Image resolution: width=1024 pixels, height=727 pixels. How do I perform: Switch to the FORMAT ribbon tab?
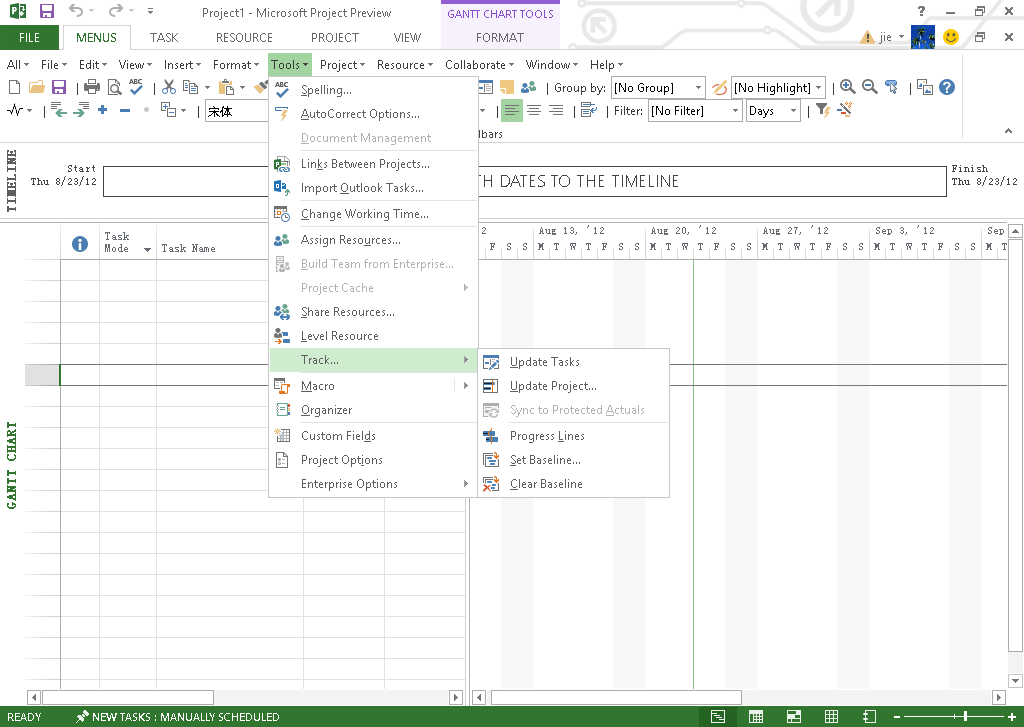[500, 38]
